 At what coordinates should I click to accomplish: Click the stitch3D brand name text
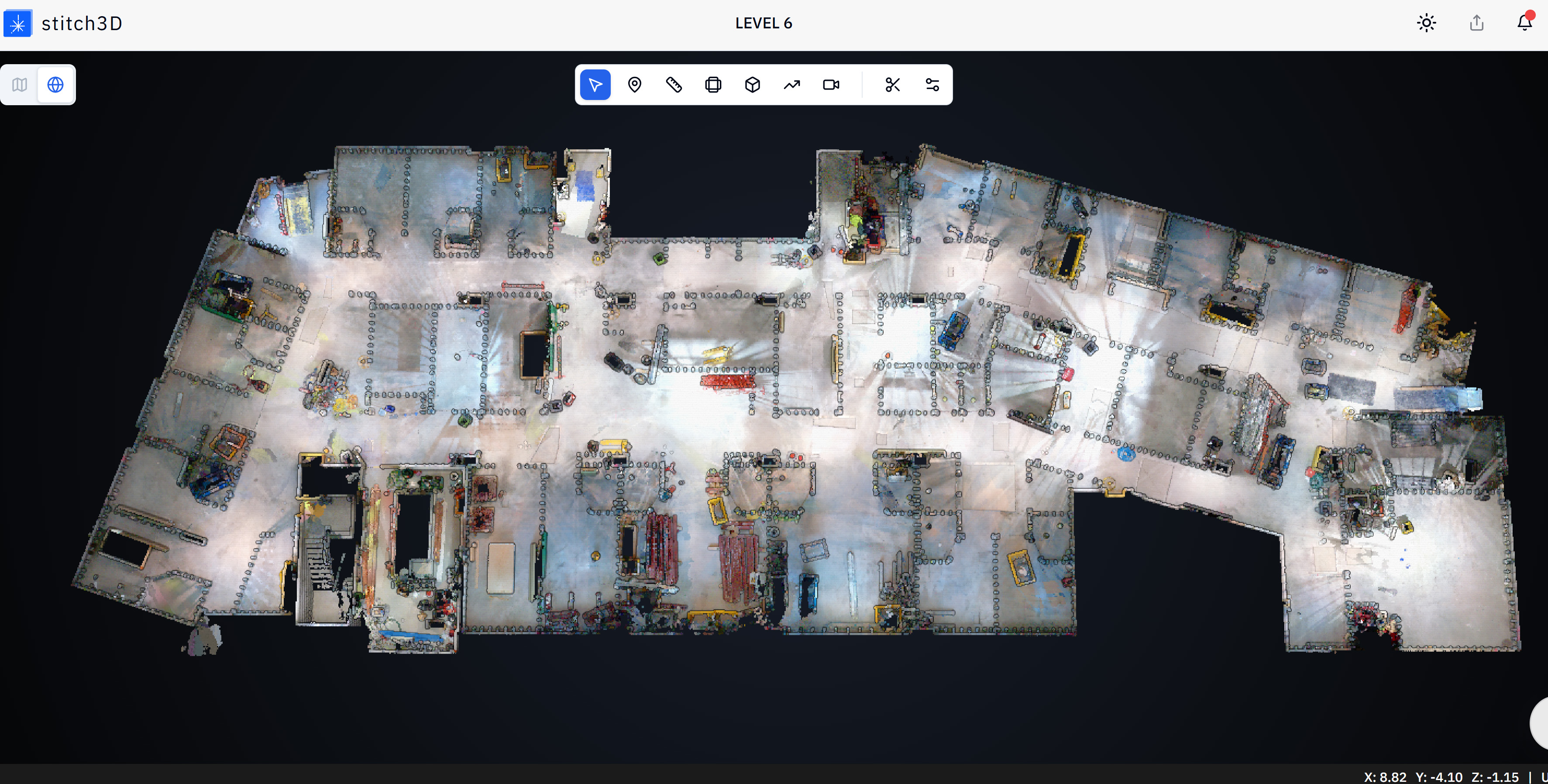82,24
